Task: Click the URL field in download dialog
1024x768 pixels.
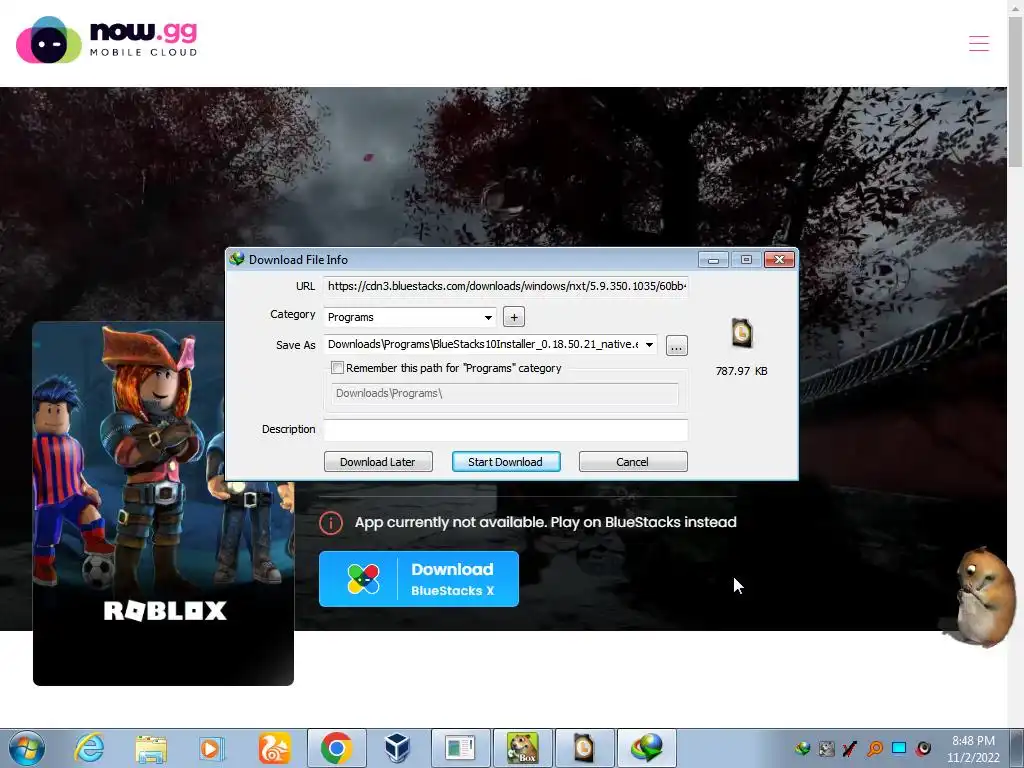Action: click(x=505, y=286)
